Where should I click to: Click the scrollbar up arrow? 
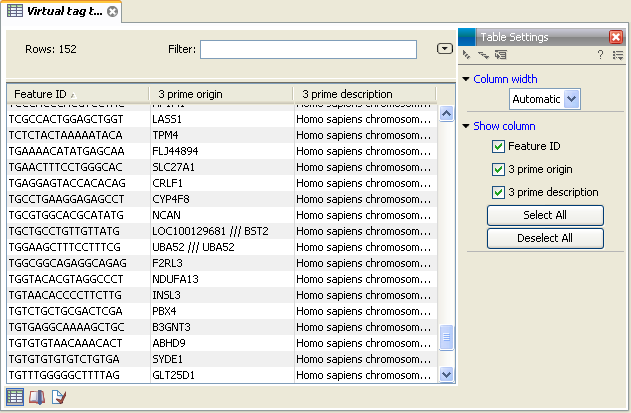446,114
